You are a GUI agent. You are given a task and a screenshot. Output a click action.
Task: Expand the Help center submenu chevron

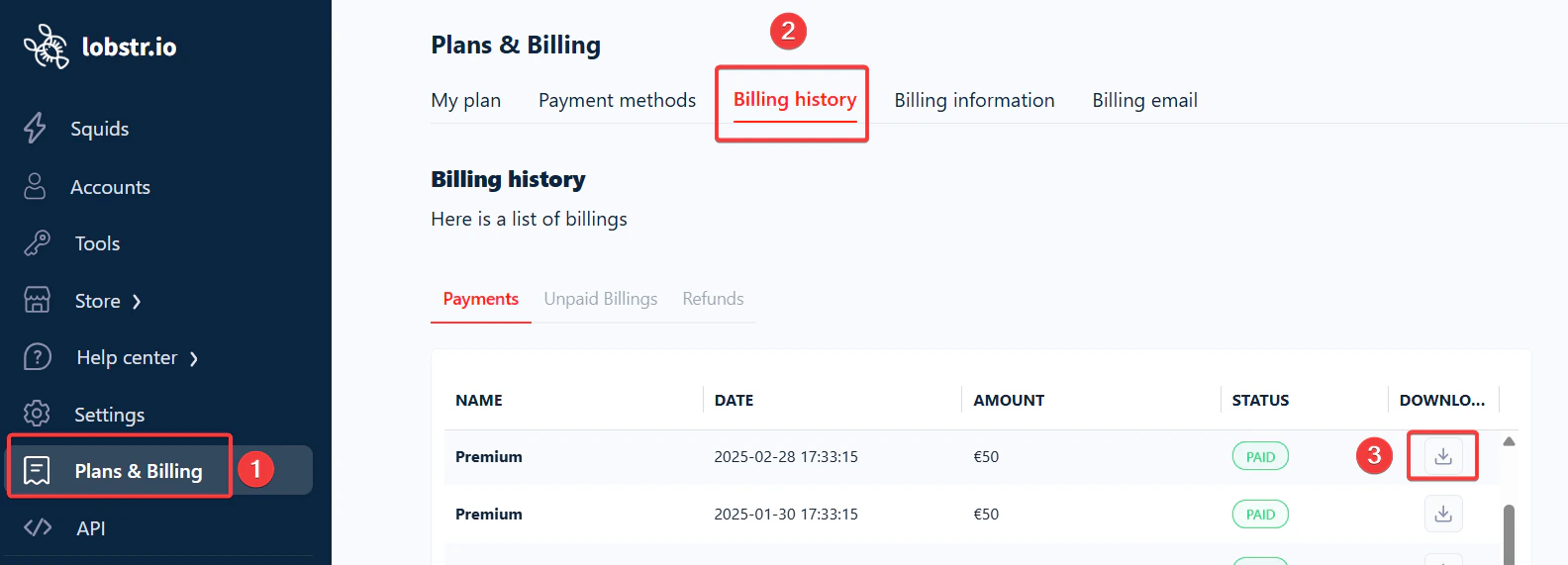coord(194,359)
